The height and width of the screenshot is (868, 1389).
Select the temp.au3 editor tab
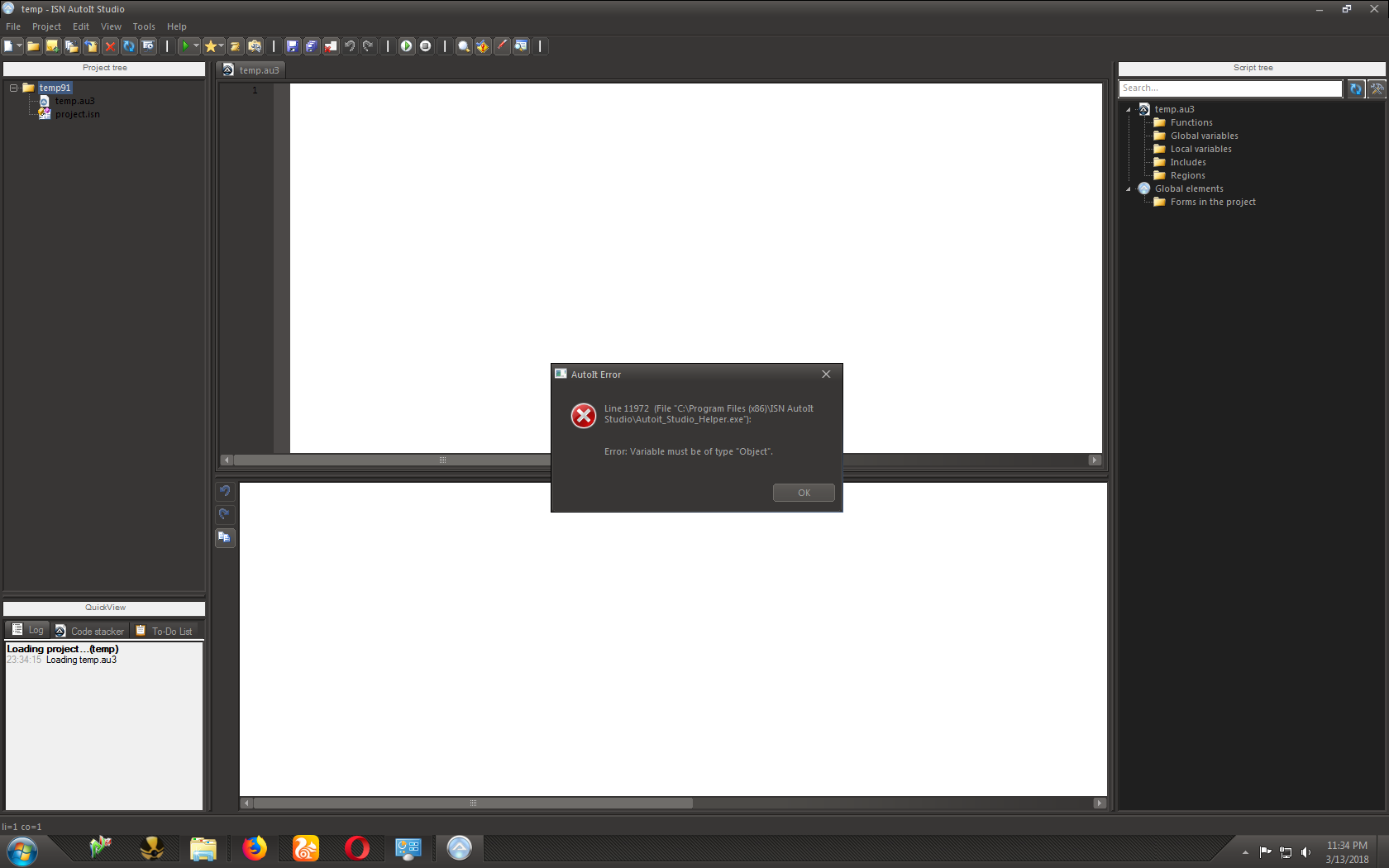point(251,70)
